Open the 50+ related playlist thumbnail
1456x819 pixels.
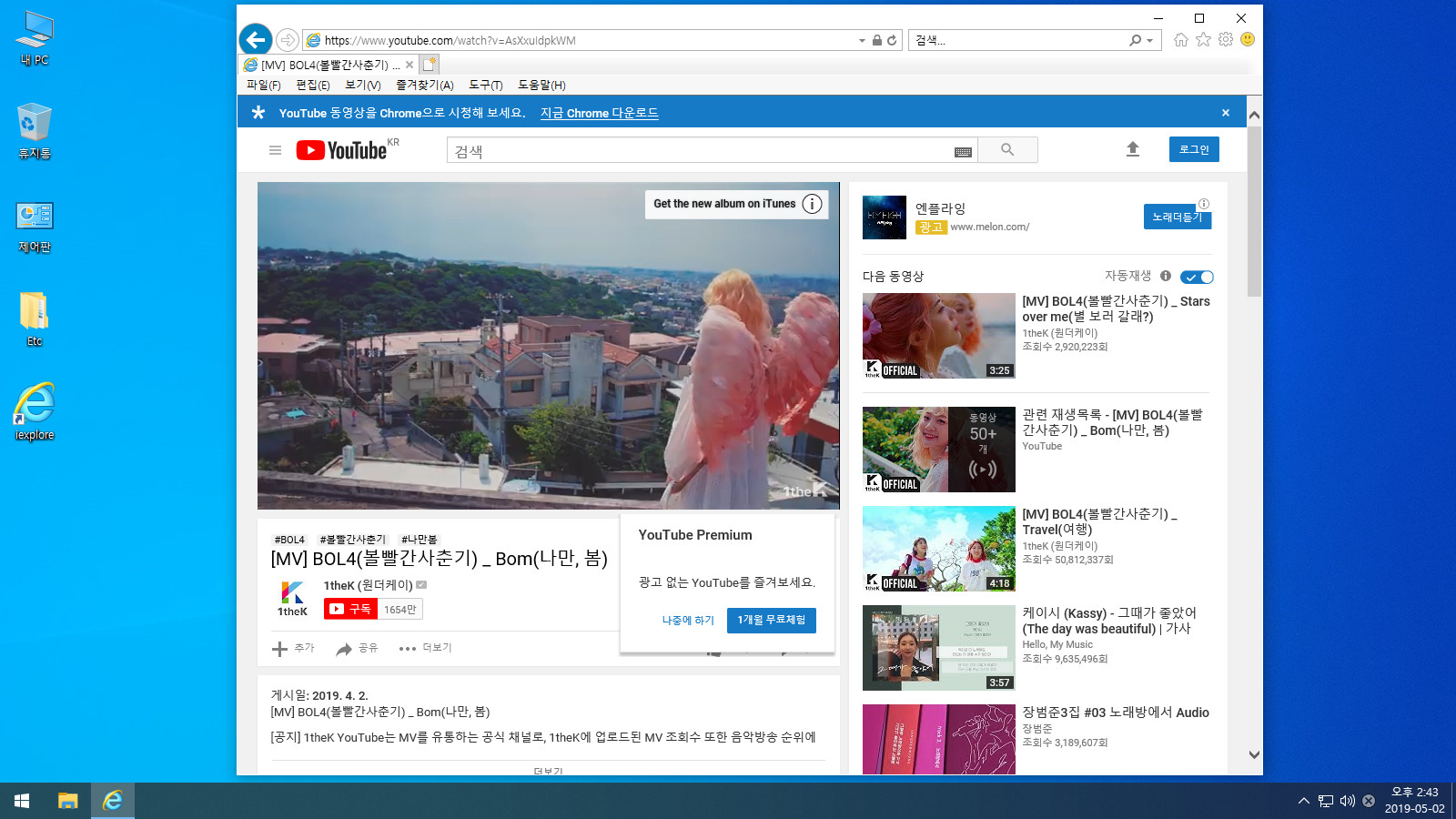point(939,450)
